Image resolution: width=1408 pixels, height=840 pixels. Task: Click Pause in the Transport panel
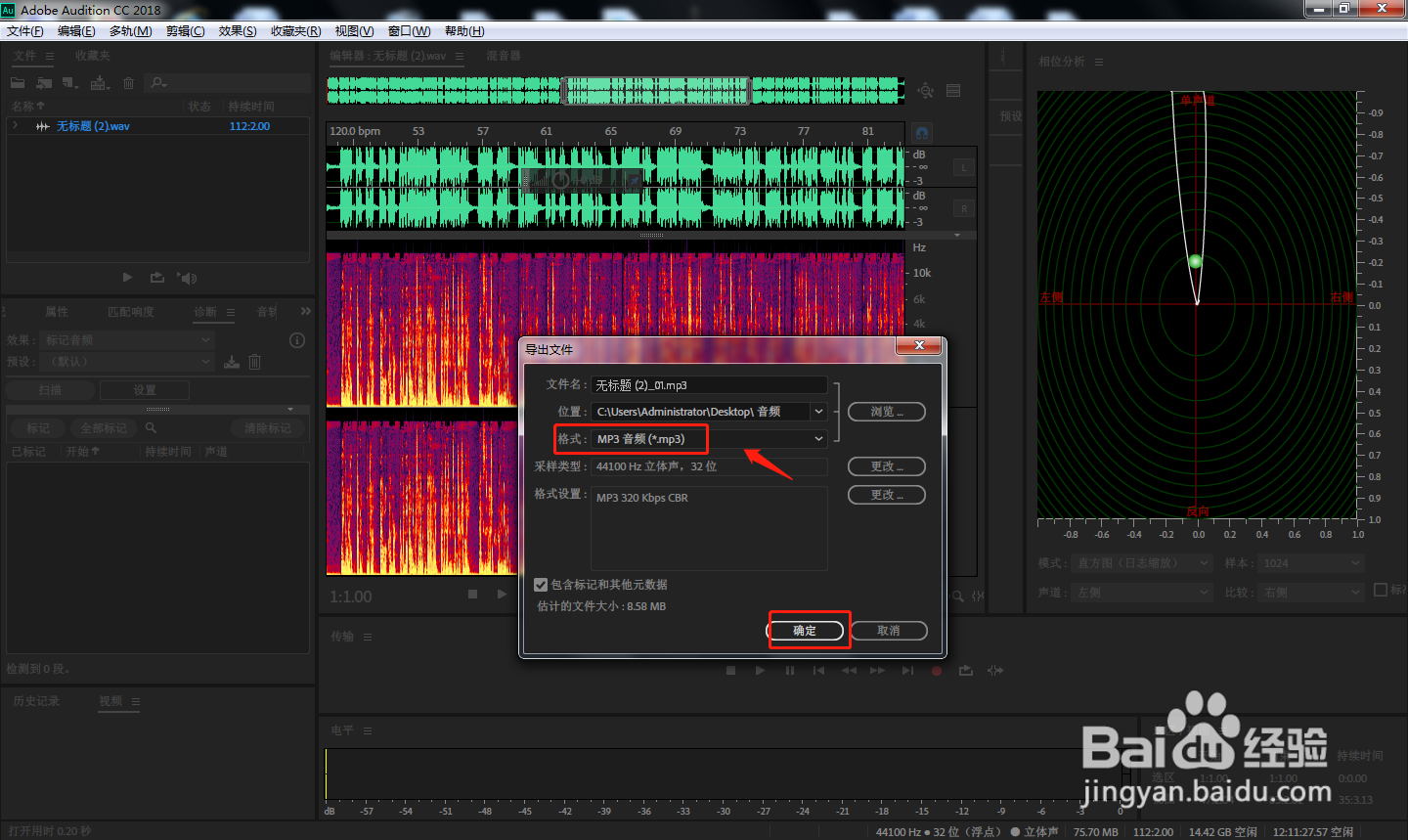pos(789,671)
